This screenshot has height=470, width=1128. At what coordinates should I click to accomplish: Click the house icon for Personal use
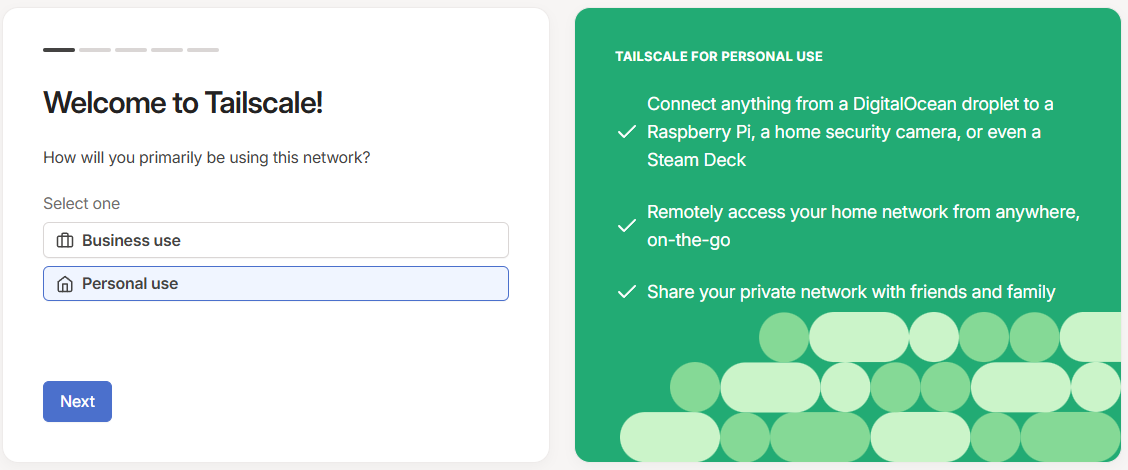coord(65,284)
